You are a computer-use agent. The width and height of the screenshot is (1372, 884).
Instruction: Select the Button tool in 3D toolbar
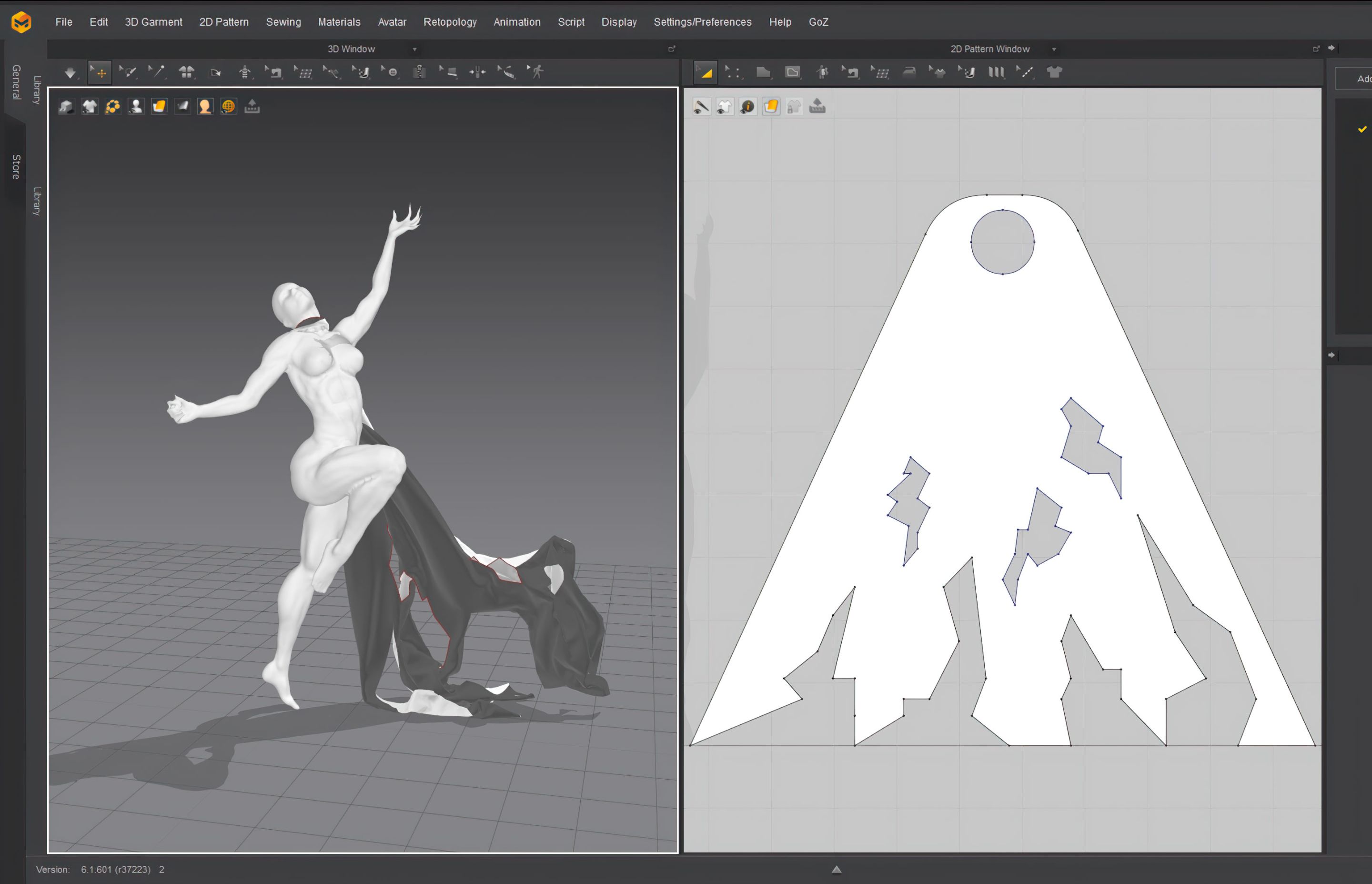[390, 72]
